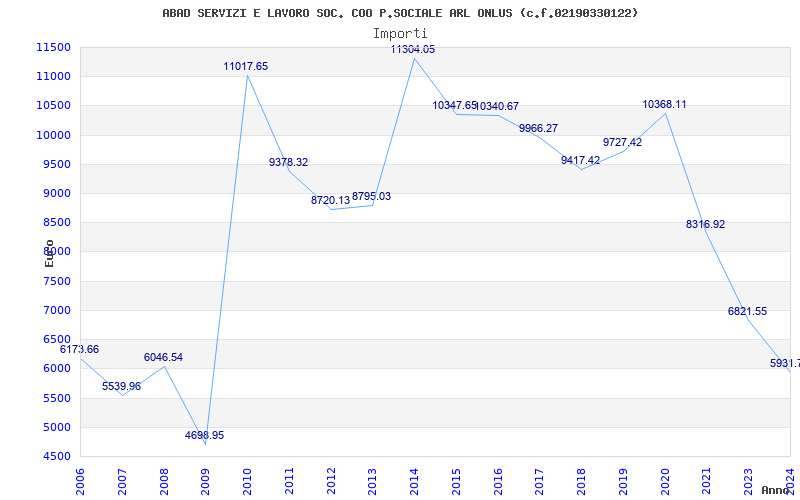
Task: Click the y-axis value 5000
Action: point(56,427)
